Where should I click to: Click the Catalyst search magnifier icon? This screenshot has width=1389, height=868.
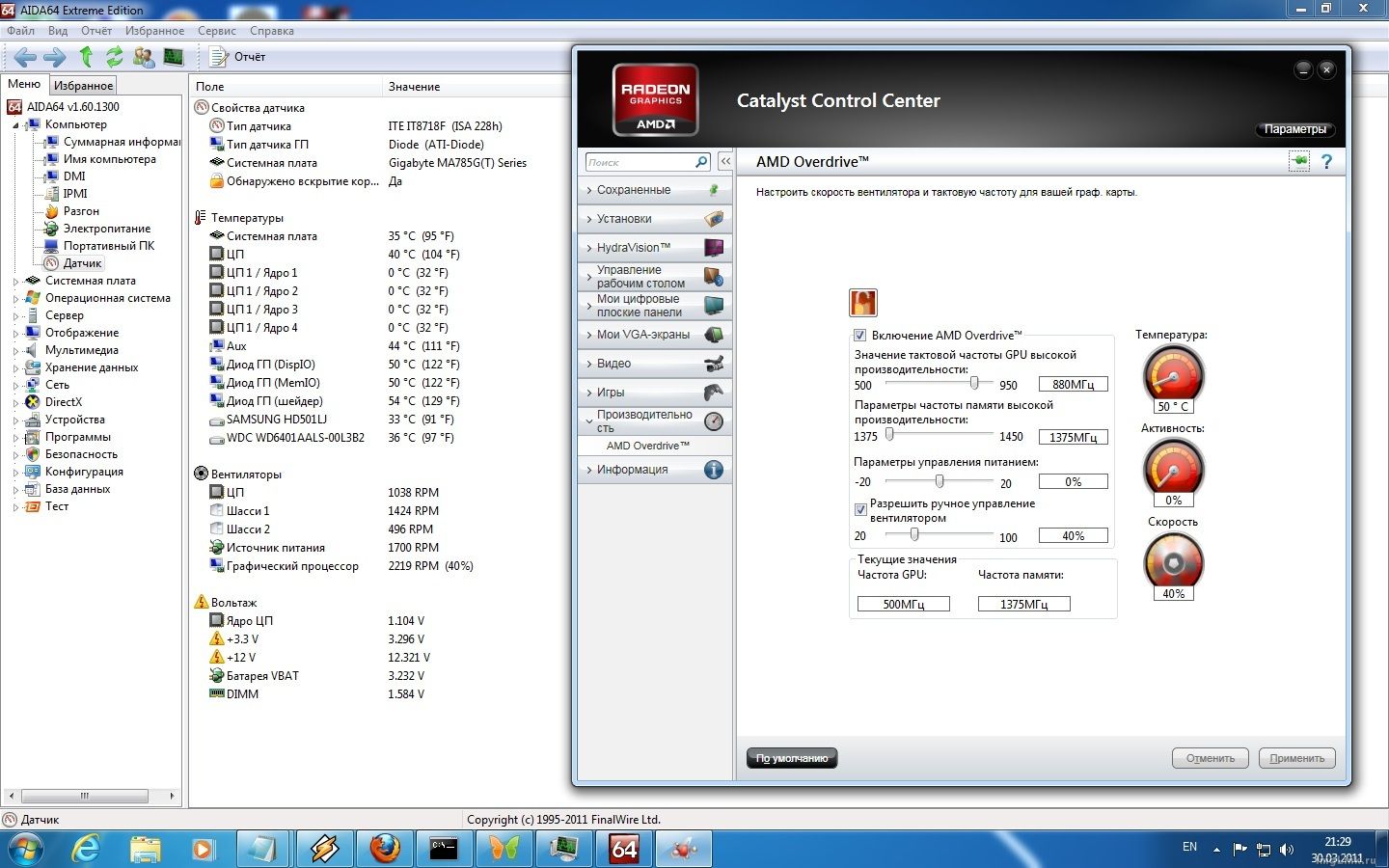click(x=701, y=162)
